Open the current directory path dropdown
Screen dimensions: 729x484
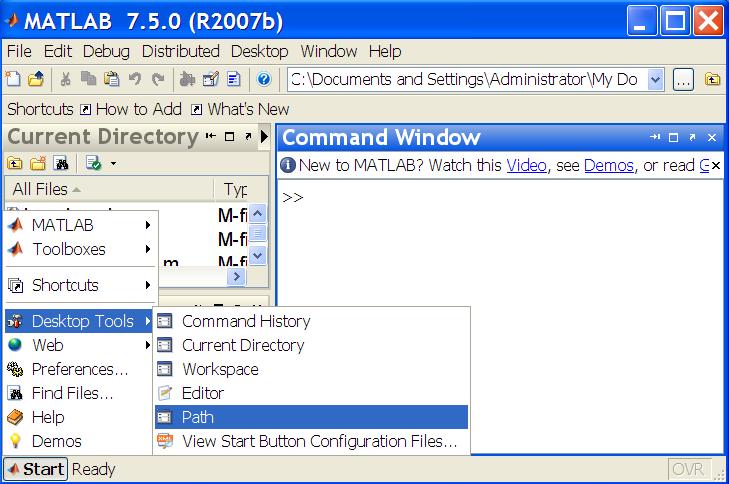tap(655, 80)
